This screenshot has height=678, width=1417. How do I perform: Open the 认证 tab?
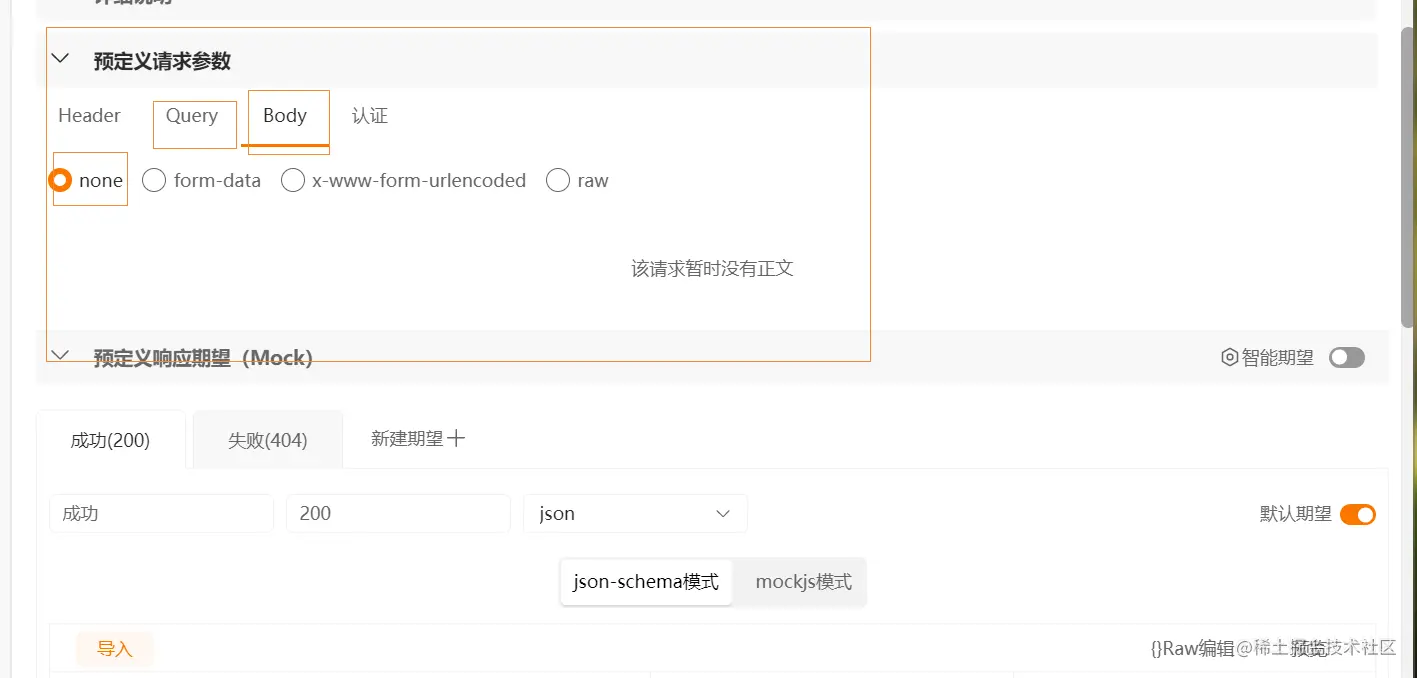coord(369,115)
